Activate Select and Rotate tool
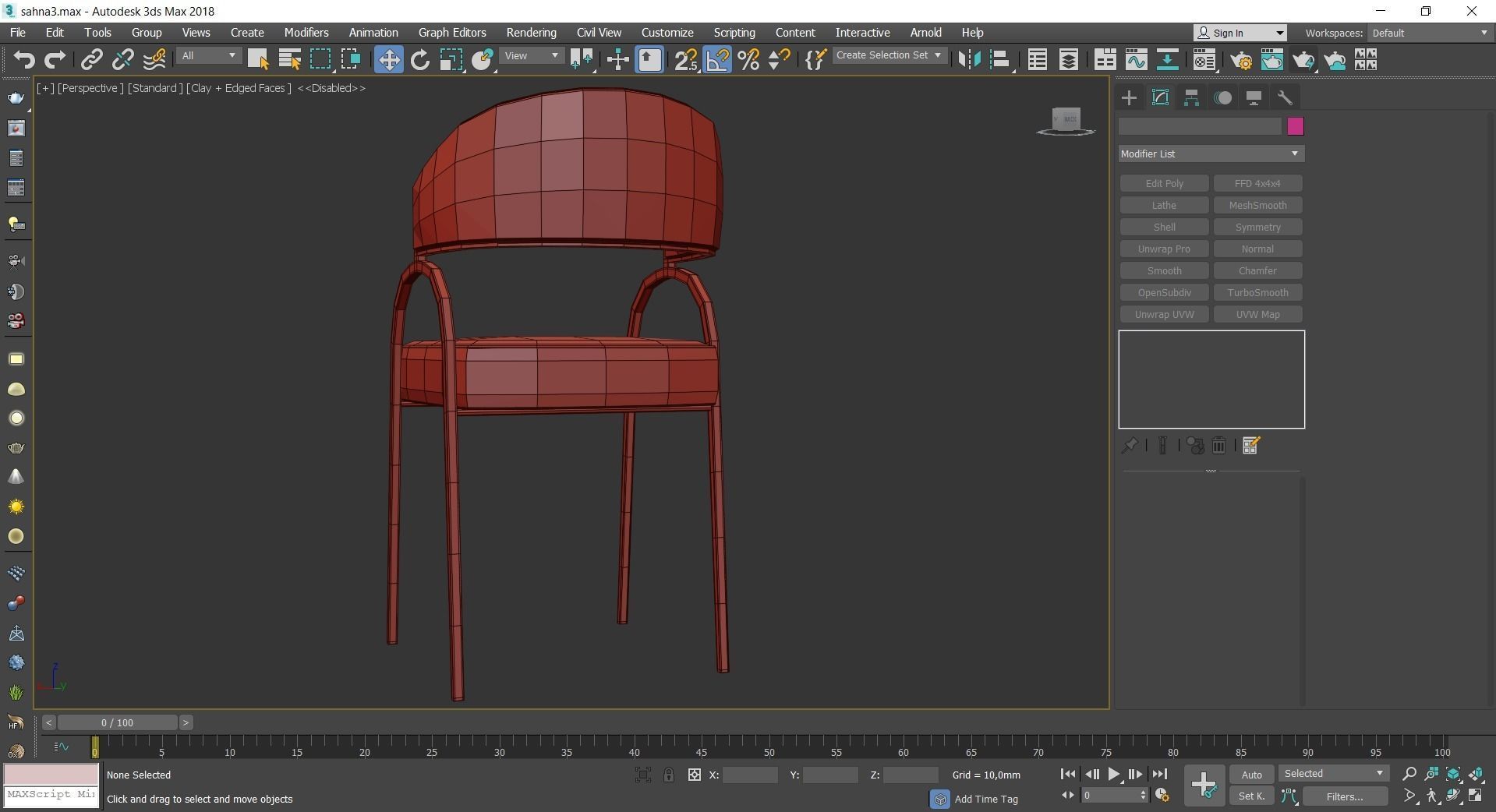This screenshot has width=1496, height=812. pyautogui.click(x=420, y=60)
